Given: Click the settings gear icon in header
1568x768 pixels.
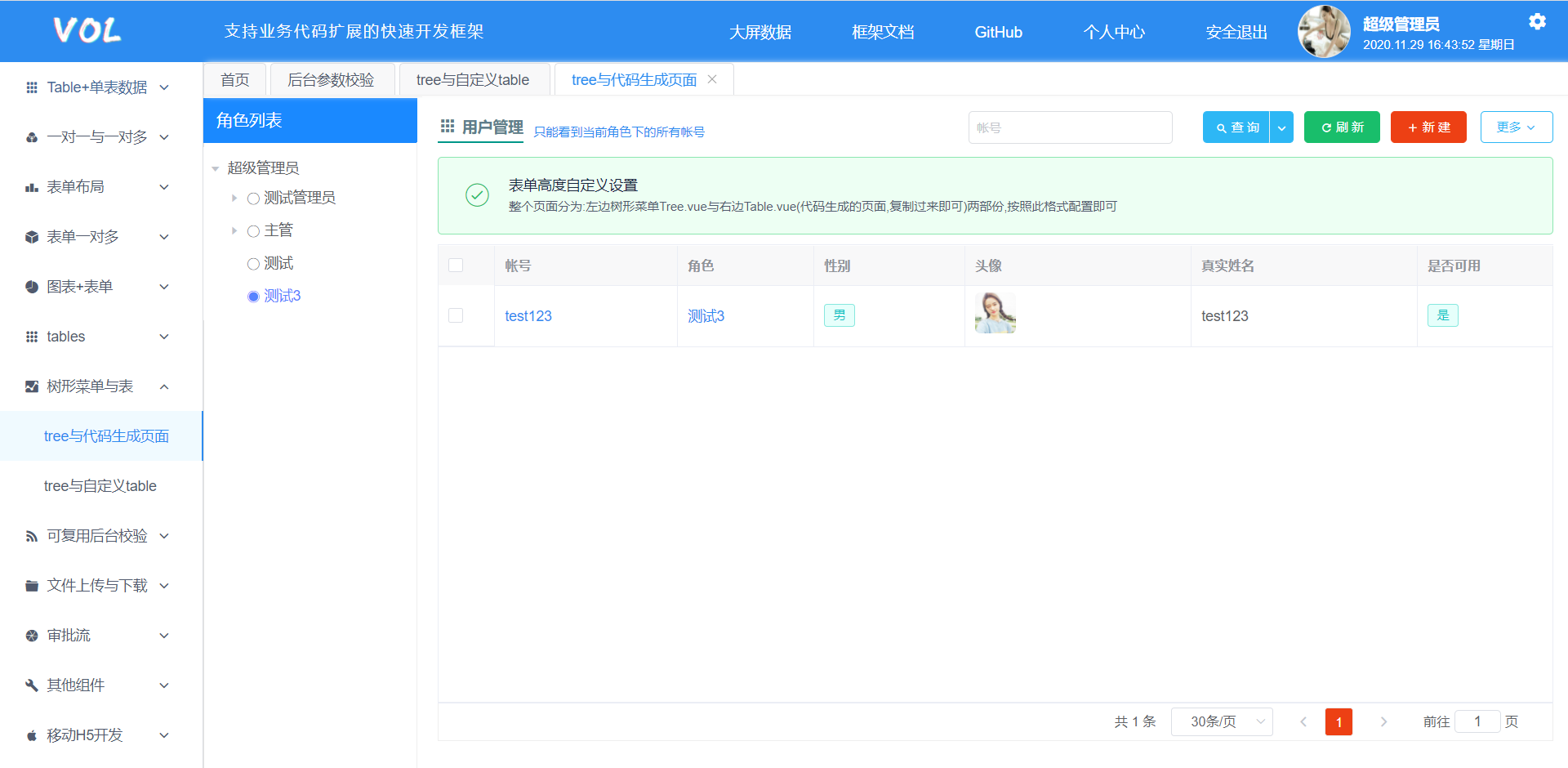Looking at the screenshot, I should coord(1537,22).
